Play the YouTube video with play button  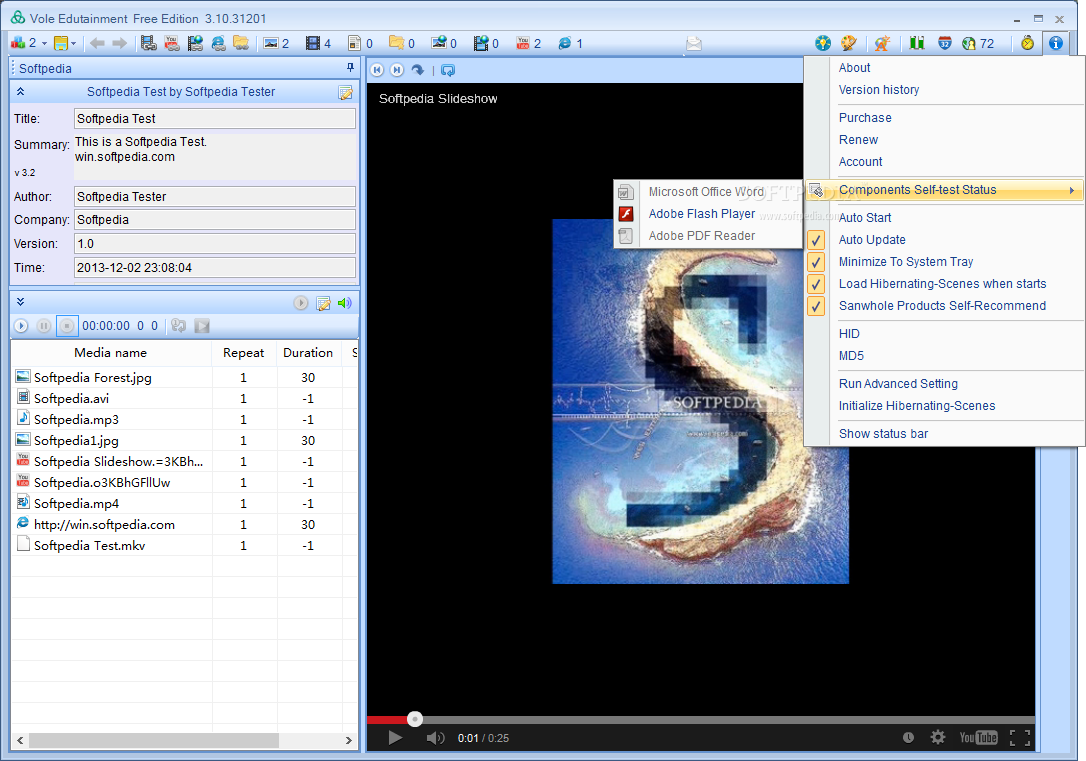coord(395,737)
